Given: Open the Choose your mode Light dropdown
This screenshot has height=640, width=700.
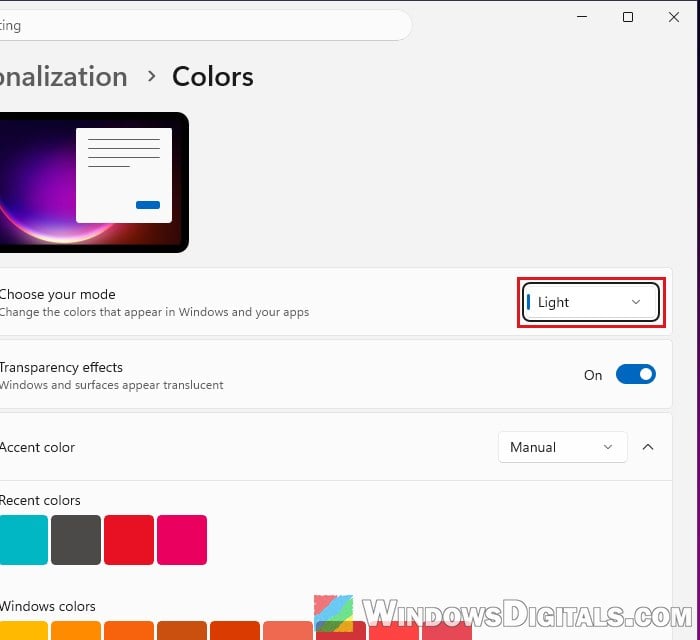Looking at the screenshot, I should click(x=591, y=302).
